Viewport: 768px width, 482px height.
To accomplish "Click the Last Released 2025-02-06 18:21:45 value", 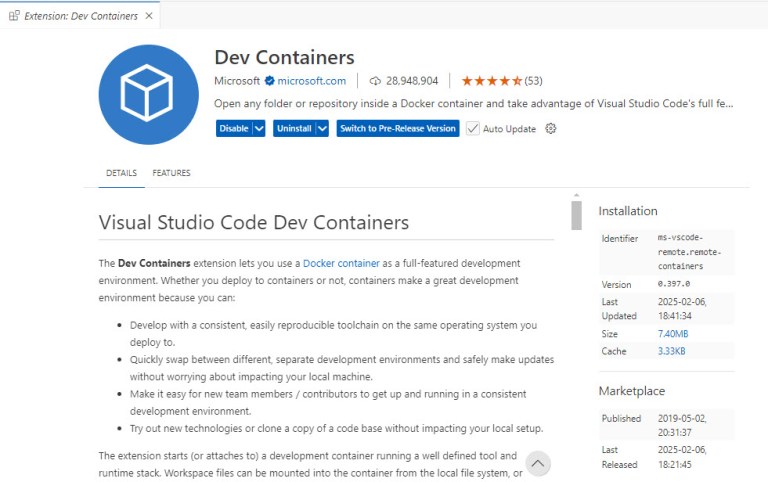I will click(682, 457).
